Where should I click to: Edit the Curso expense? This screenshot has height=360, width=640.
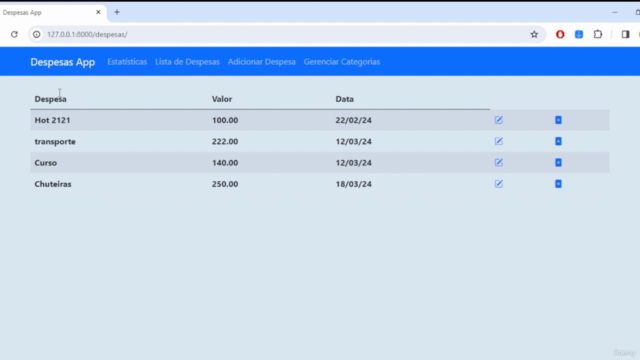point(499,162)
